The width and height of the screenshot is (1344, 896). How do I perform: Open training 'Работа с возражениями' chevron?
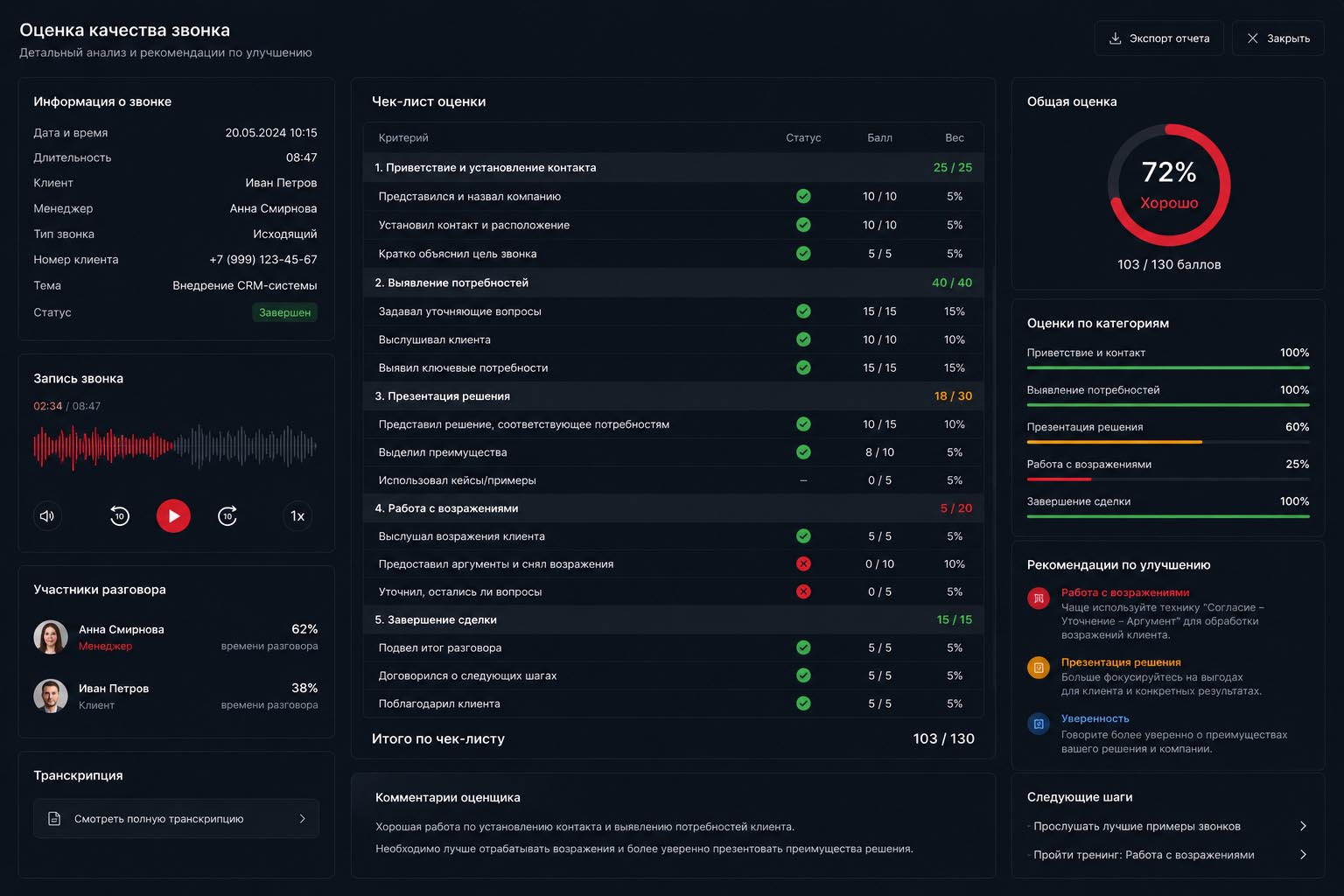point(1303,855)
